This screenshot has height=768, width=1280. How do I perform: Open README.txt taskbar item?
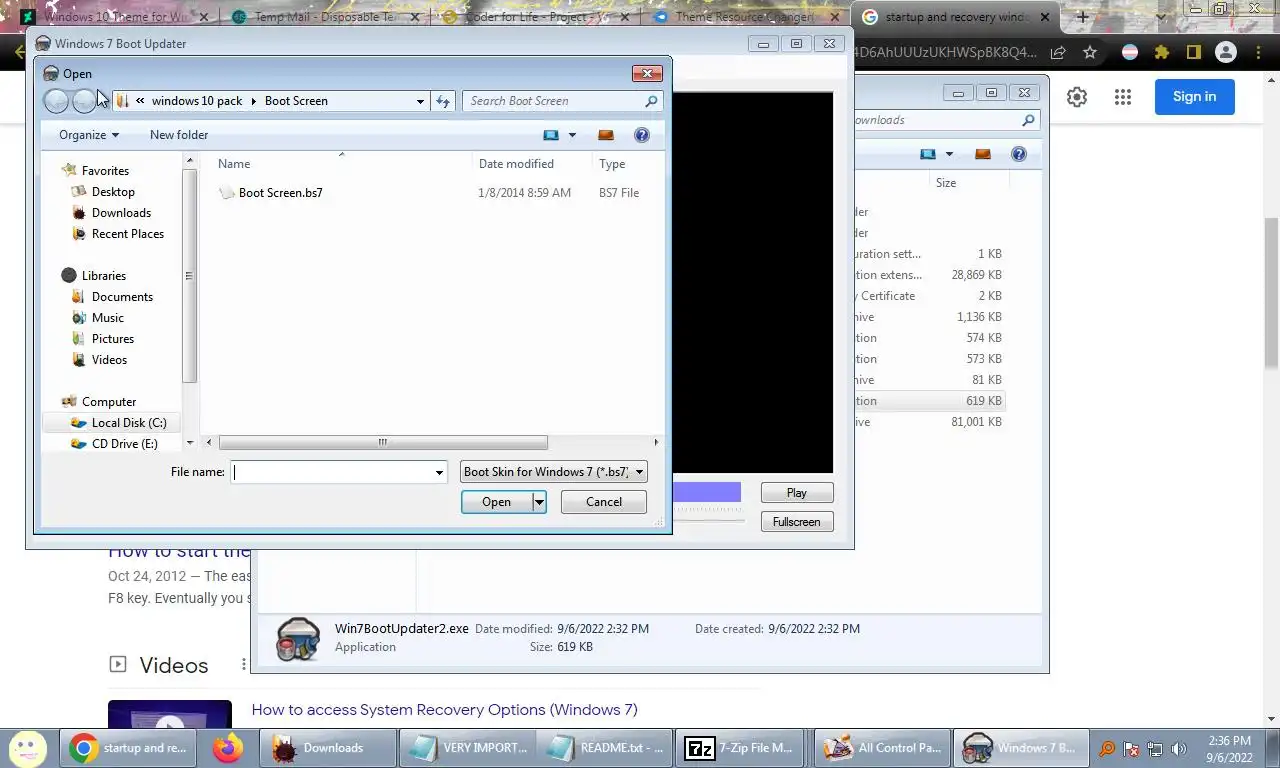tap(605, 748)
